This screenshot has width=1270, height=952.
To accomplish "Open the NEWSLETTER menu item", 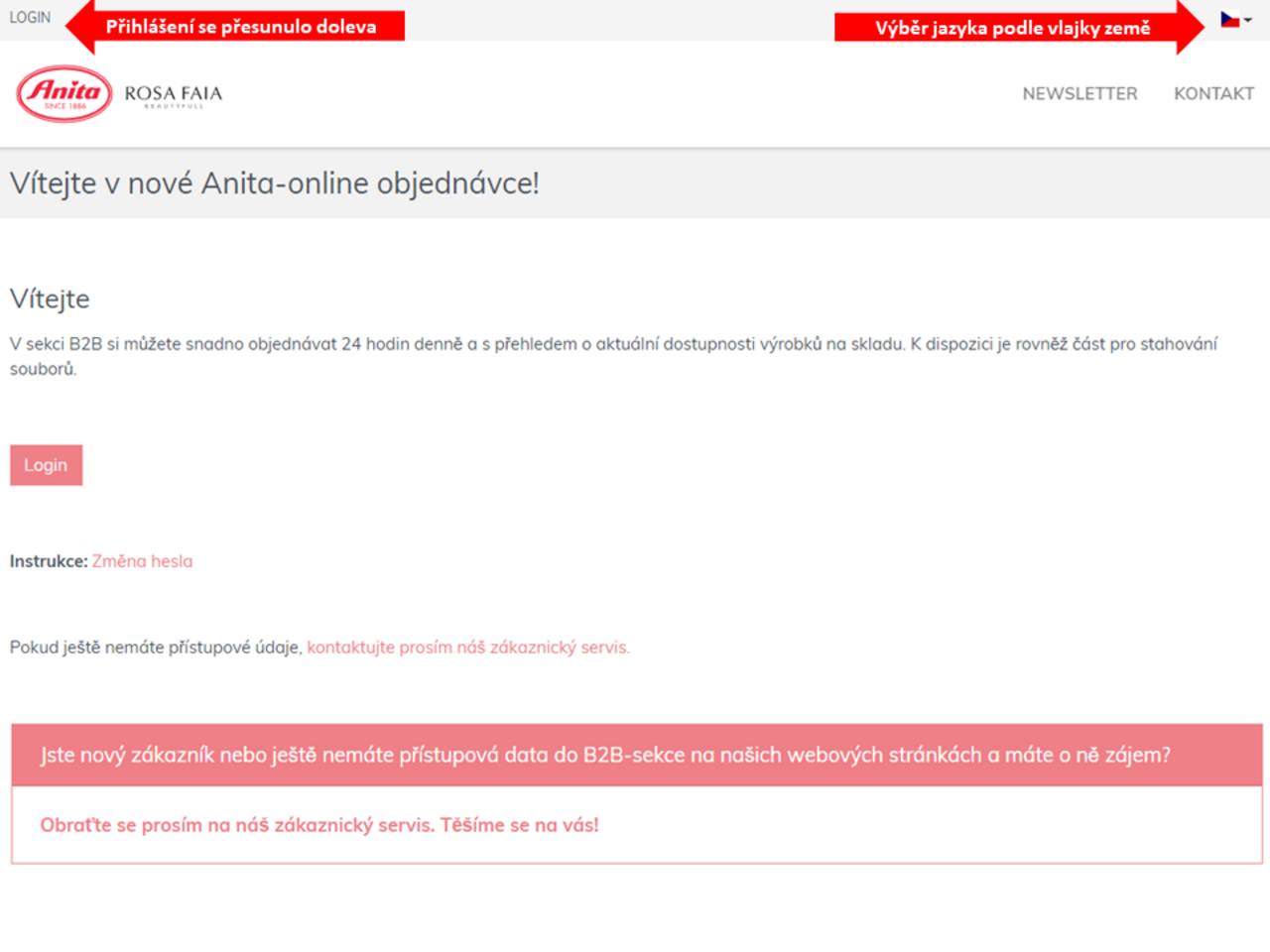I will [1079, 93].
